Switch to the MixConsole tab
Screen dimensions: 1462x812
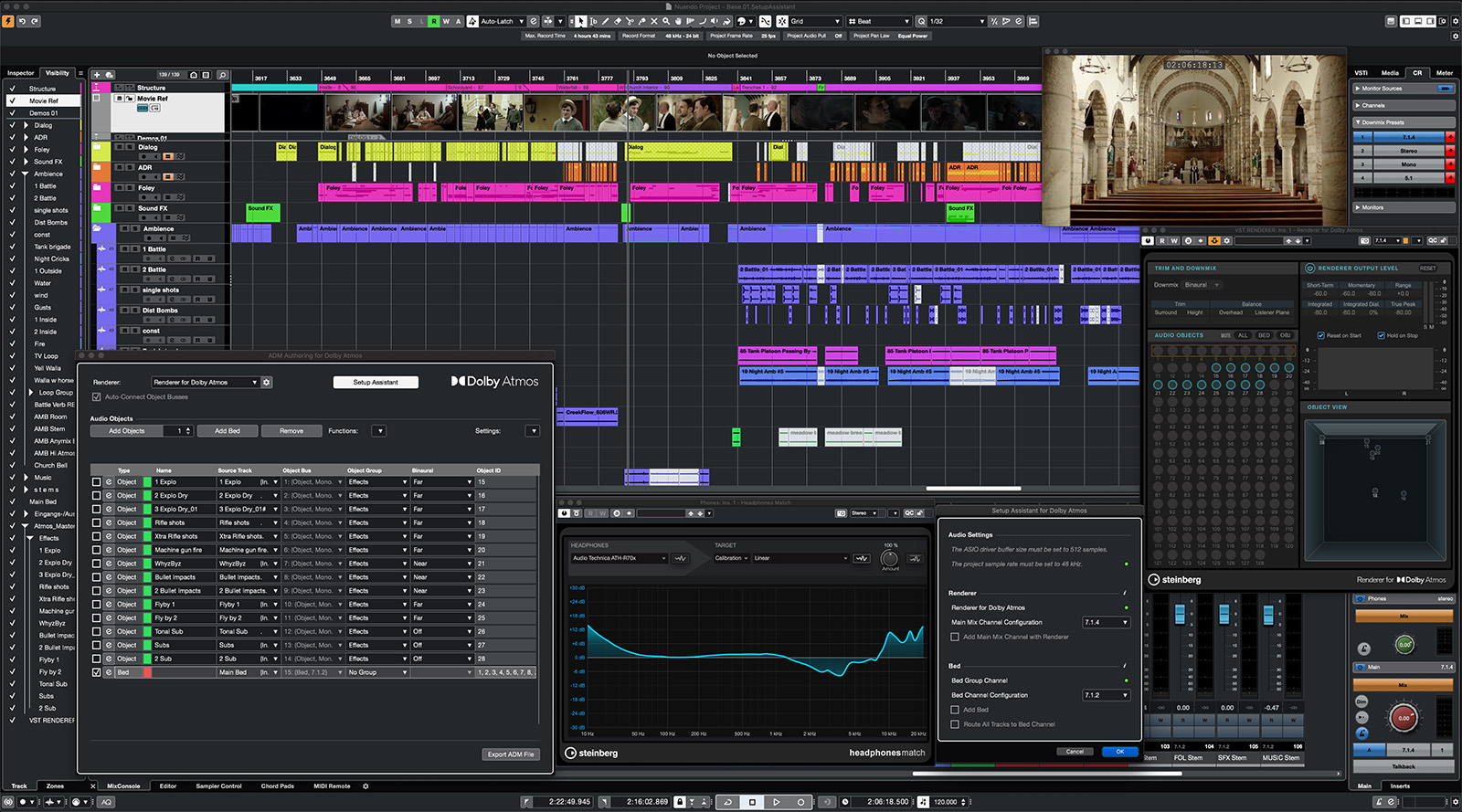(x=123, y=786)
